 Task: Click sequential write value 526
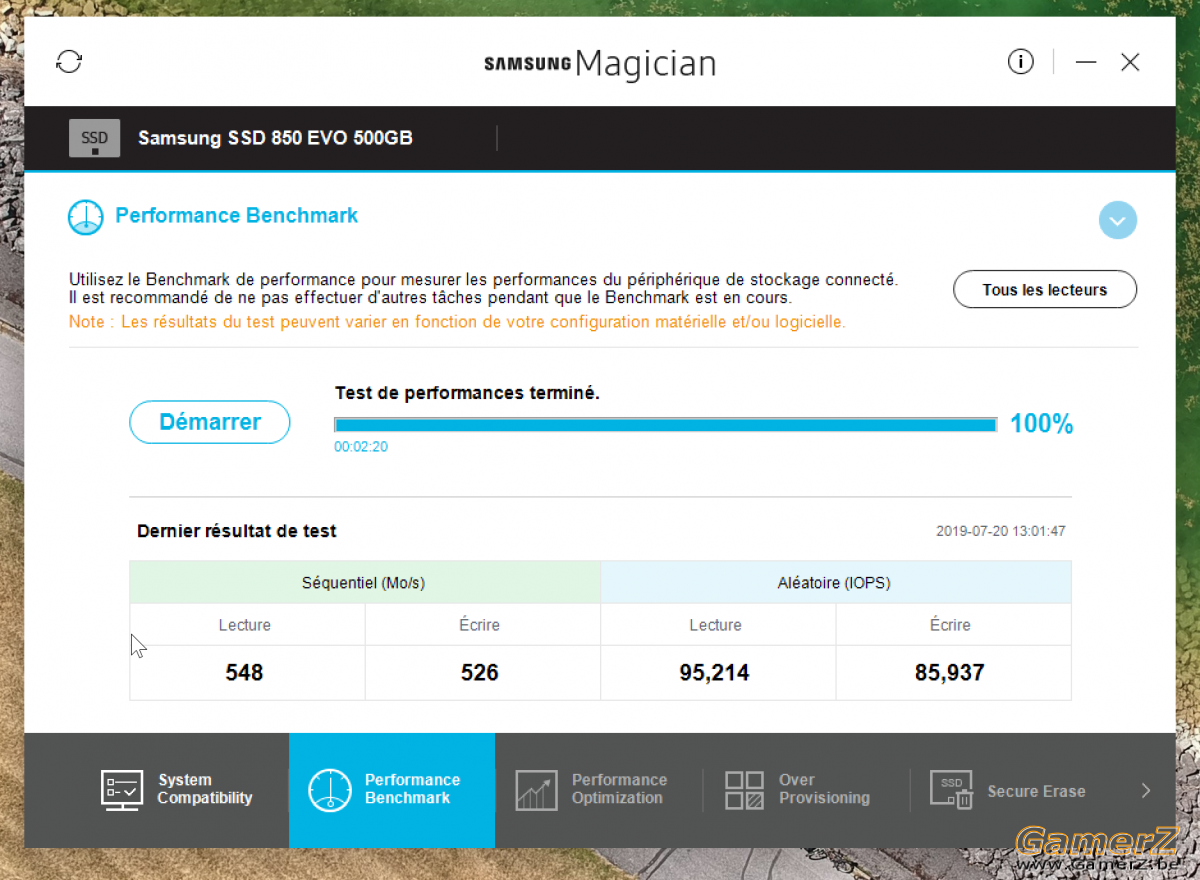[480, 673]
